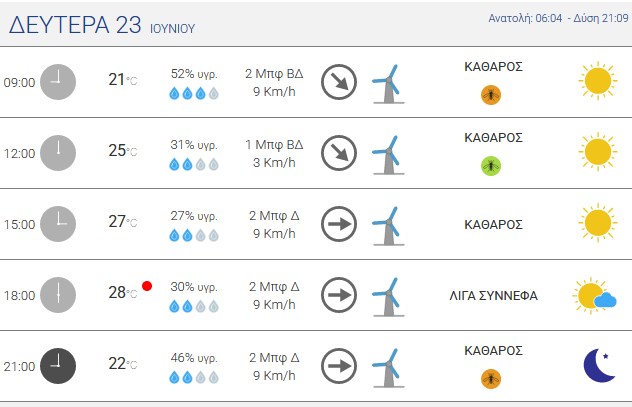This screenshot has height=407, width=632.
Task: Click the west wind arrow at 18:00
Action: [x=339, y=295]
